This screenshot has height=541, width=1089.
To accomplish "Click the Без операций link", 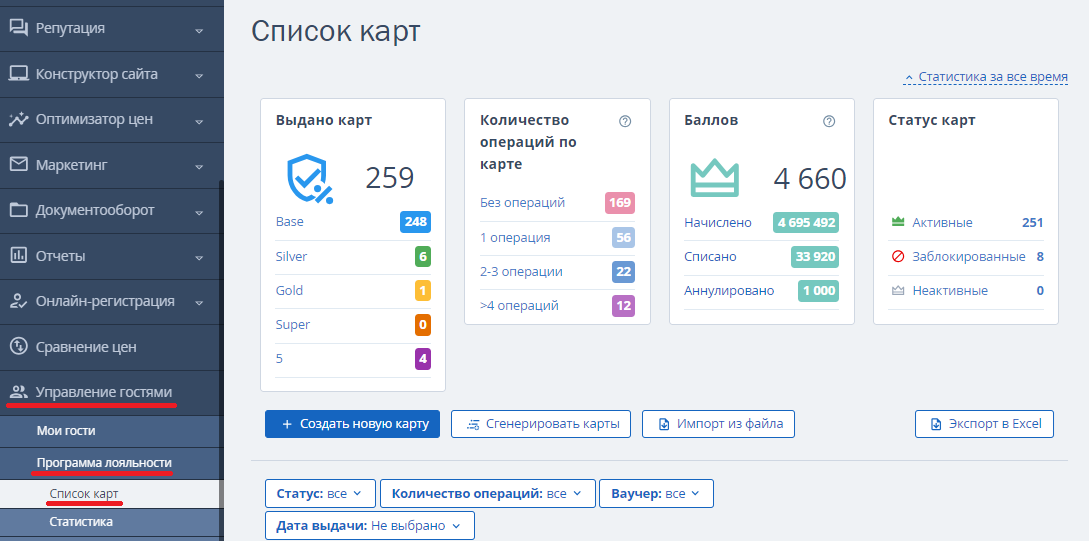I will [522, 203].
